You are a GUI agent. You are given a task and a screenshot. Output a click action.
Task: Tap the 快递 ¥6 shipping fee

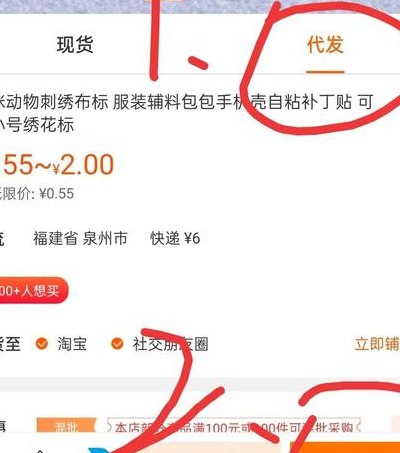[175, 238]
